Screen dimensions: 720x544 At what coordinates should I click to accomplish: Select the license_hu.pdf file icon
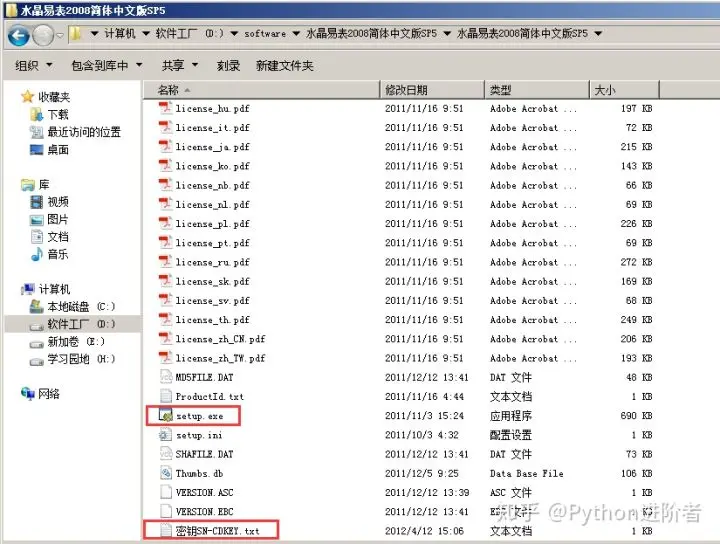click(x=165, y=108)
